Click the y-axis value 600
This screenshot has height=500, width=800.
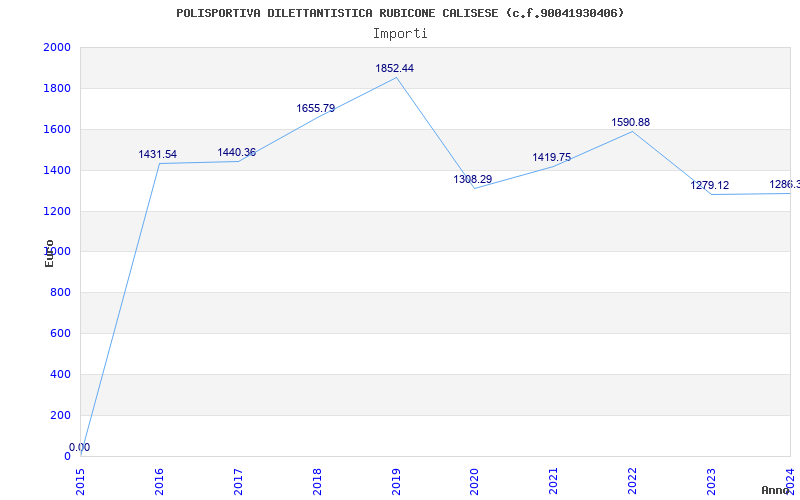61,333
